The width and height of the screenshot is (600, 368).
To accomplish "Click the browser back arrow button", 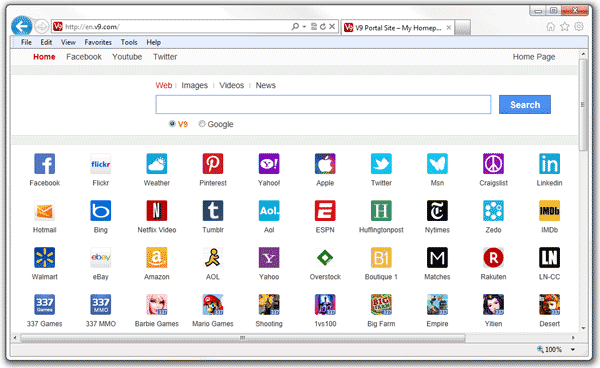I will click(x=22, y=26).
